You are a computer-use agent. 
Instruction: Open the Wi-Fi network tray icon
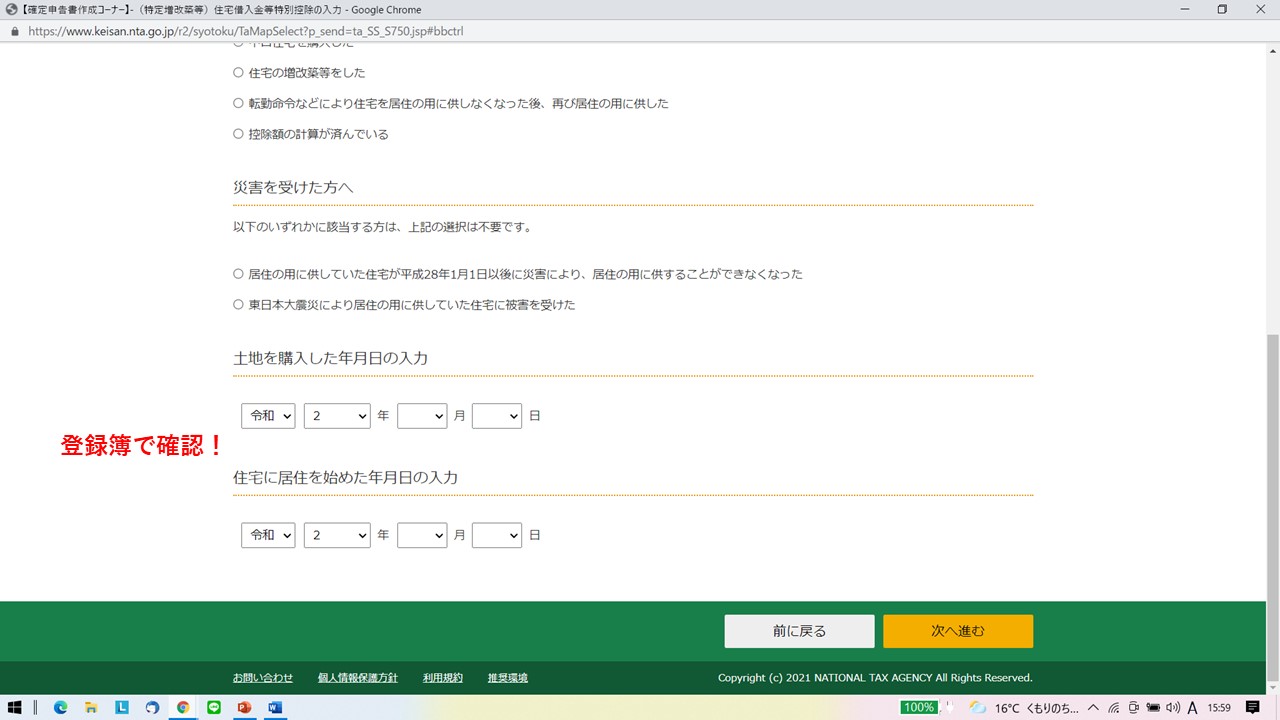[1114, 707]
